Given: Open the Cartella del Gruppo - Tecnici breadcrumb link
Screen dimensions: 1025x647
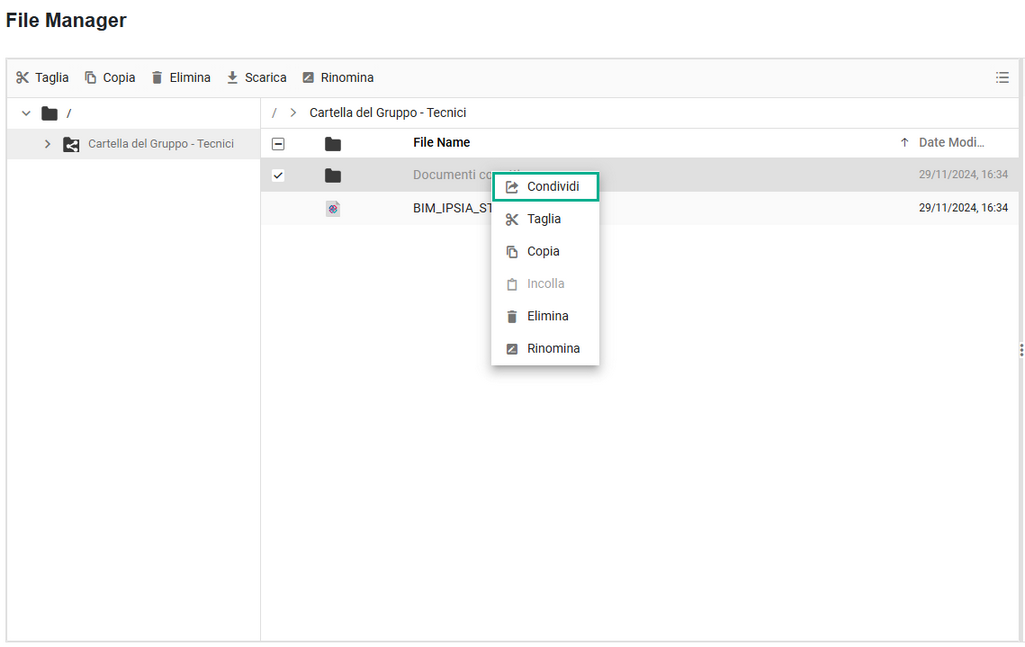Looking at the screenshot, I should pyautogui.click(x=388, y=113).
